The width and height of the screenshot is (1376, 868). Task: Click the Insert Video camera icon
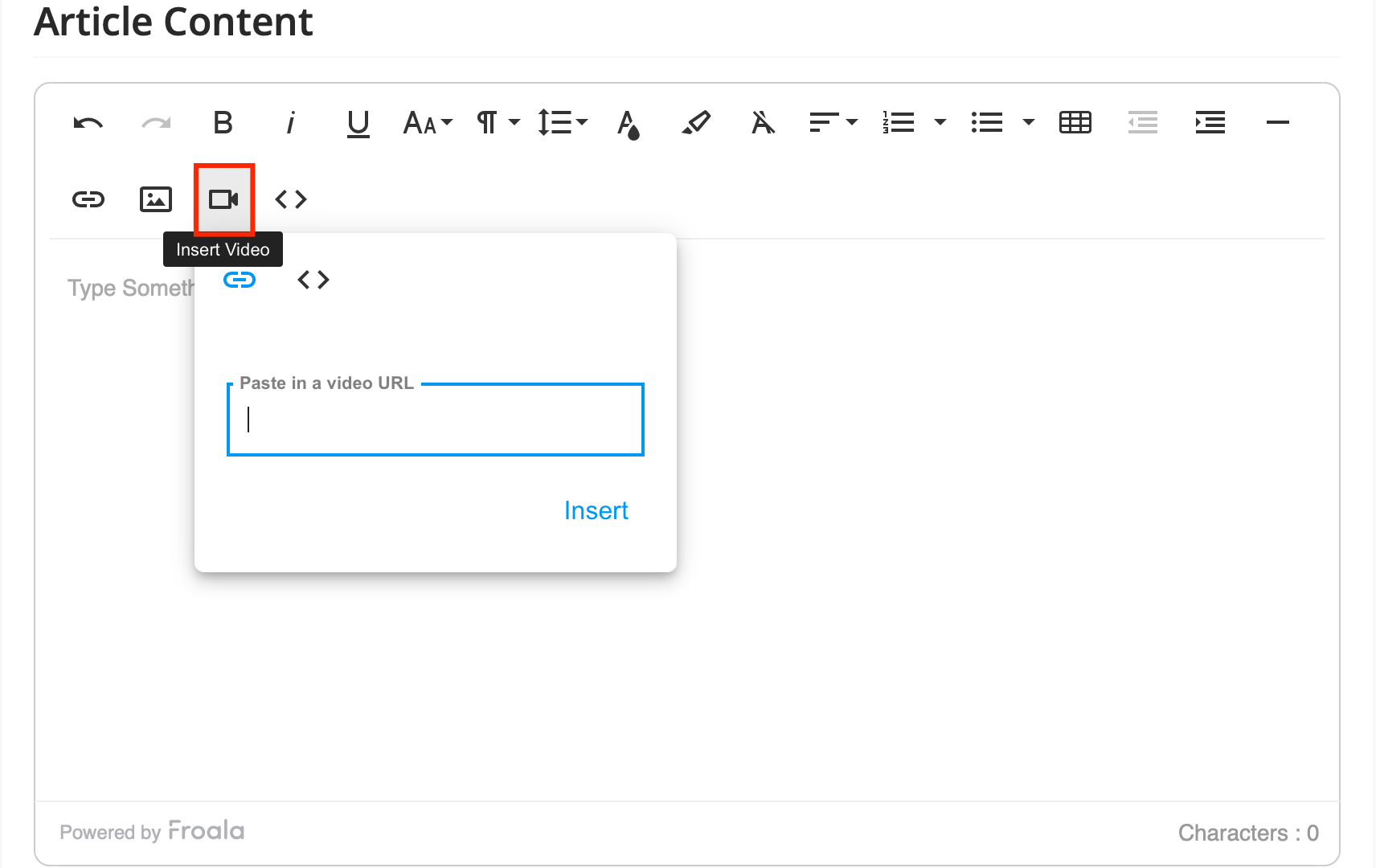(223, 199)
